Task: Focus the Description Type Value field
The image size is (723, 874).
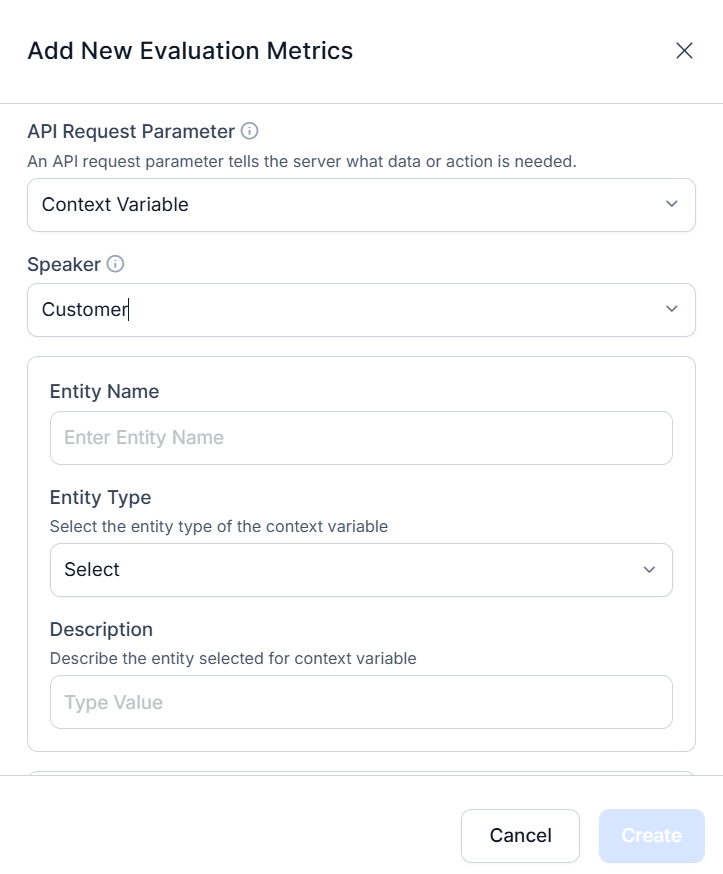Action: point(361,702)
